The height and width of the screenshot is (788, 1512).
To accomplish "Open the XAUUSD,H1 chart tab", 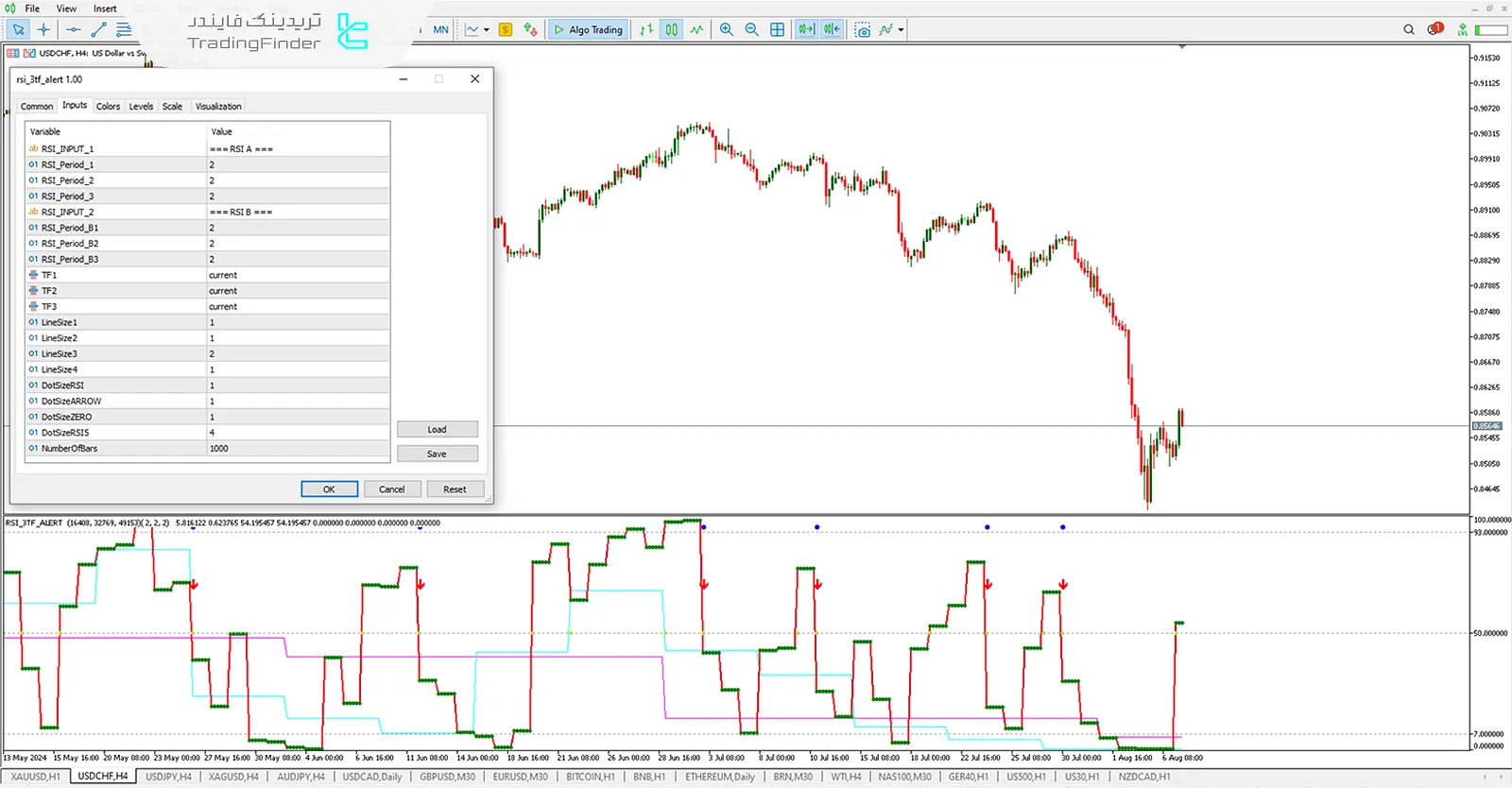I will coord(35,777).
